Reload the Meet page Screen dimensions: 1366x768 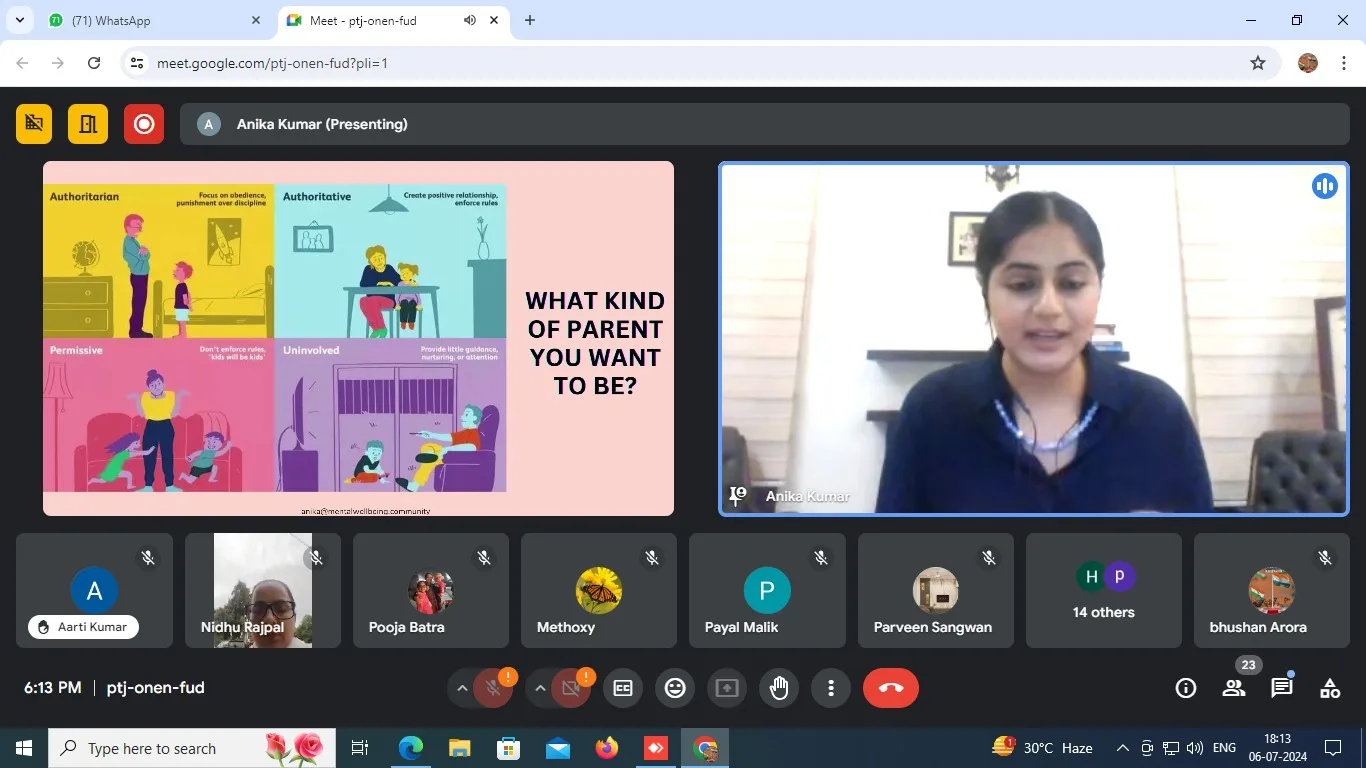[x=94, y=63]
